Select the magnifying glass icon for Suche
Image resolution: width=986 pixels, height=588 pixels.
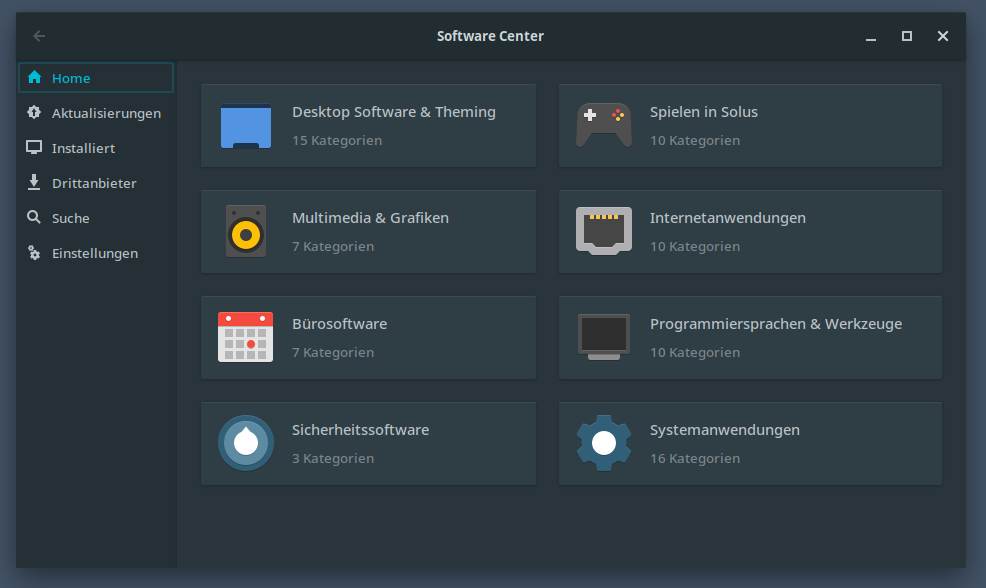[x=35, y=217]
